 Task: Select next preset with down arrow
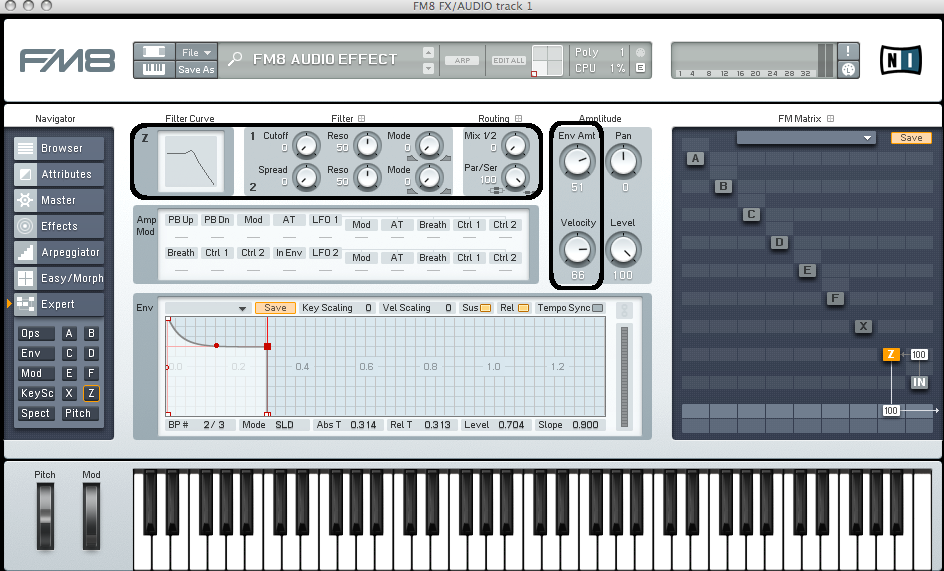pos(428,68)
